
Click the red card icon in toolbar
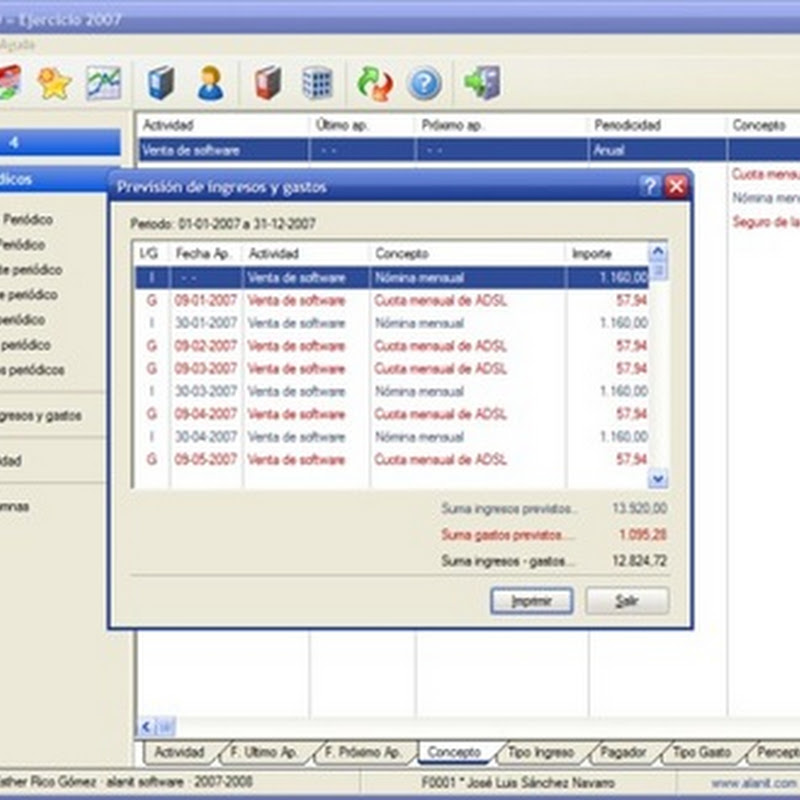(x=10, y=83)
